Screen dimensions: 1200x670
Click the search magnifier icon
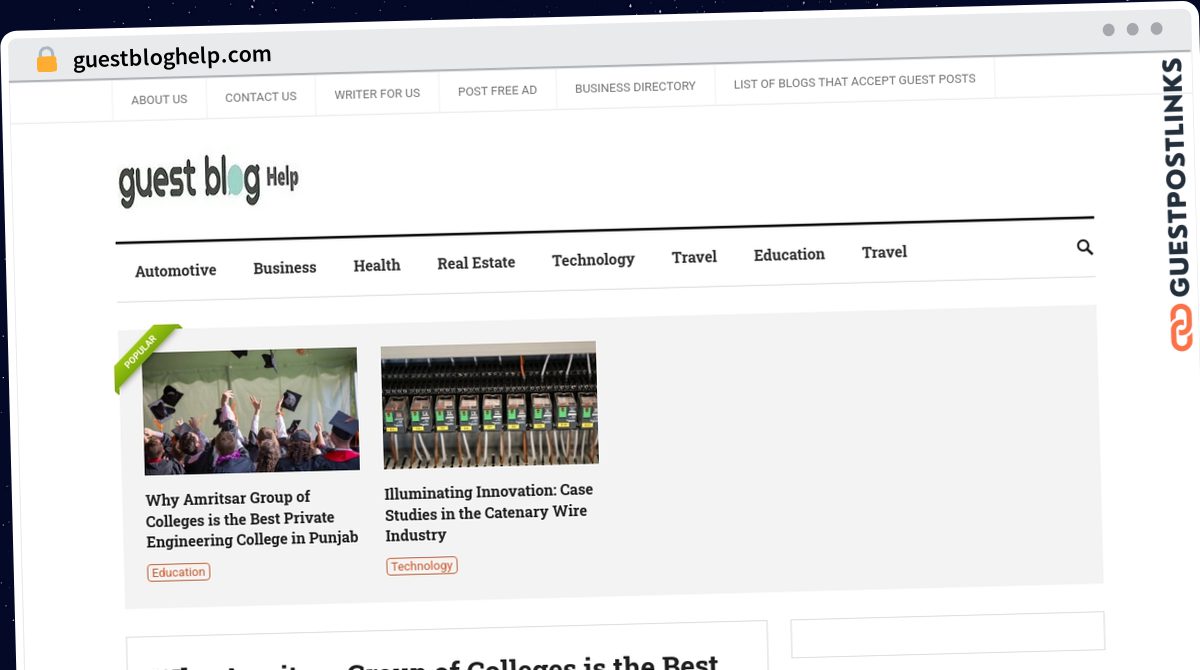[x=1084, y=247]
